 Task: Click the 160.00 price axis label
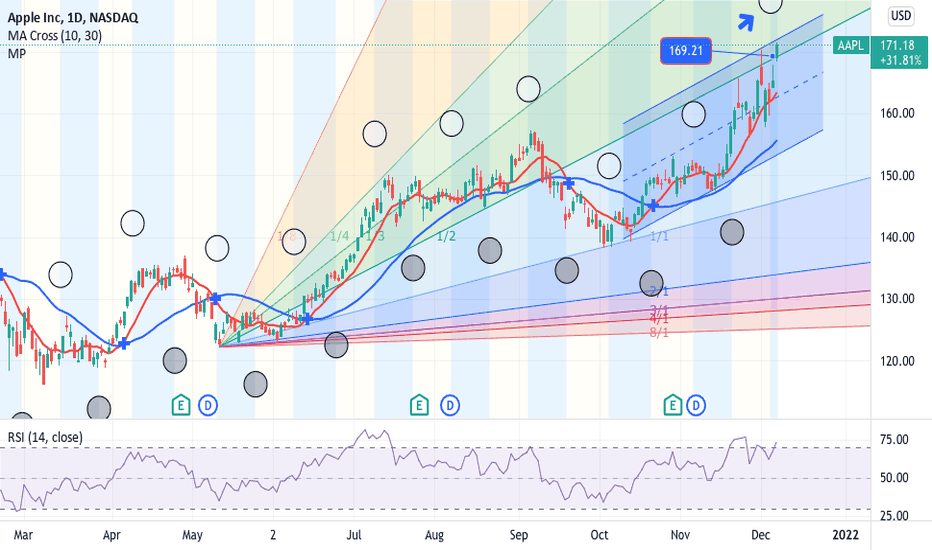coord(897,113)
